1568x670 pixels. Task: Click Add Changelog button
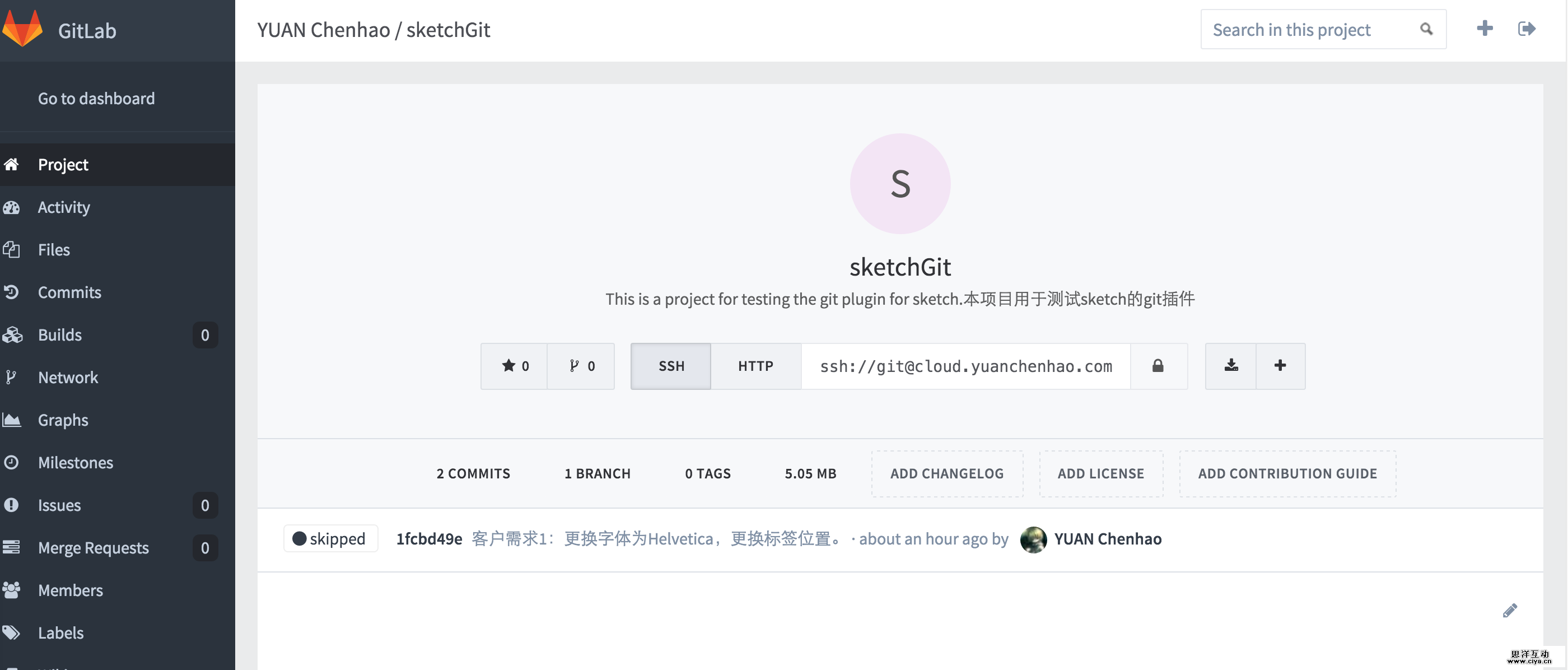tap(946, 474)
